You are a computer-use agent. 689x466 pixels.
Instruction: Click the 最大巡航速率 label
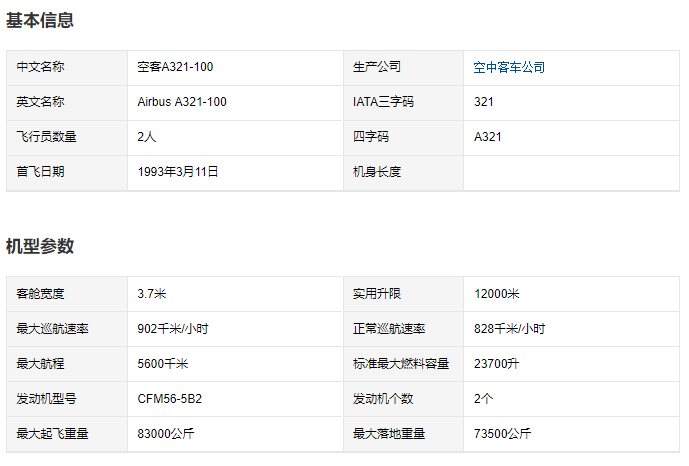(52, 329)
